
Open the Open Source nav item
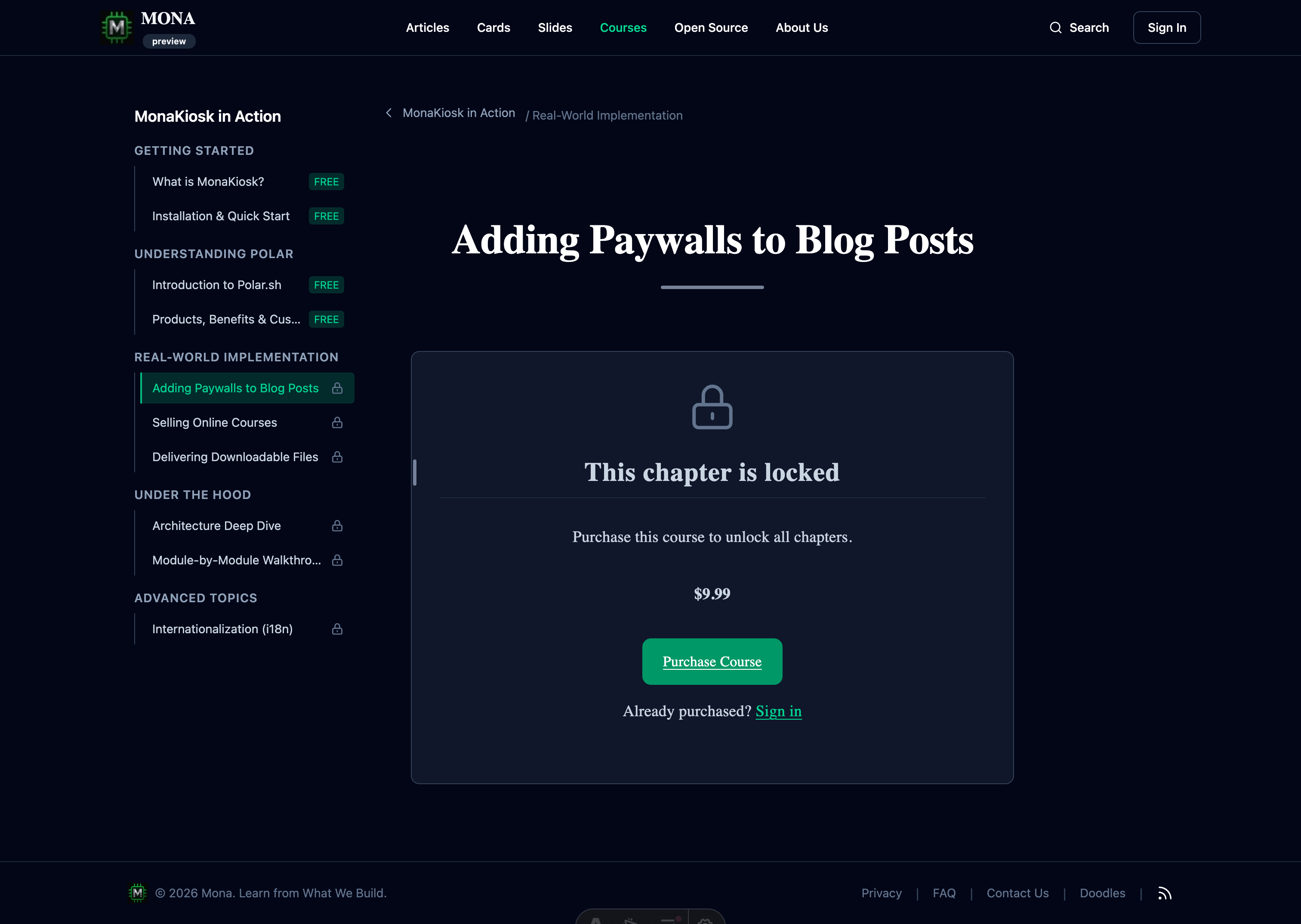[x=710, y=27]
